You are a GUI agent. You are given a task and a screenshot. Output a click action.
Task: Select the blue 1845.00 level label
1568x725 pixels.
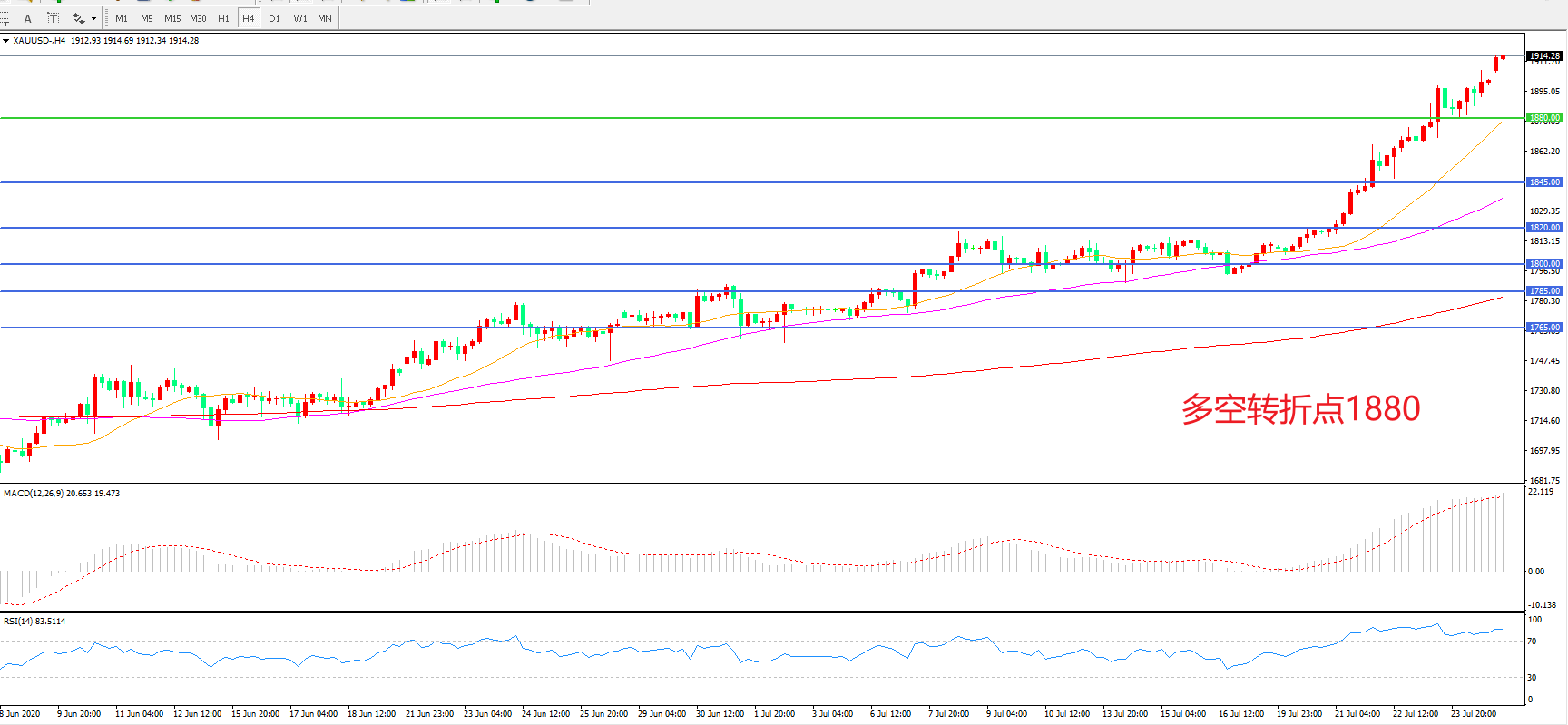(x=1544, y=182)
